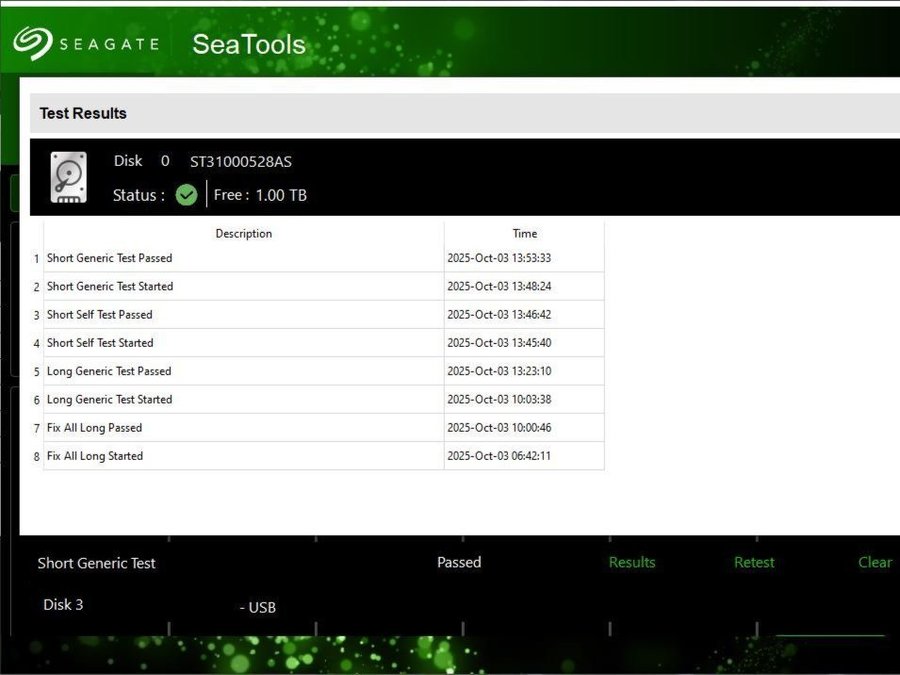Click the Seagate spiral logo
Screen dimensions: 900x675
click(x=33, y=43)
